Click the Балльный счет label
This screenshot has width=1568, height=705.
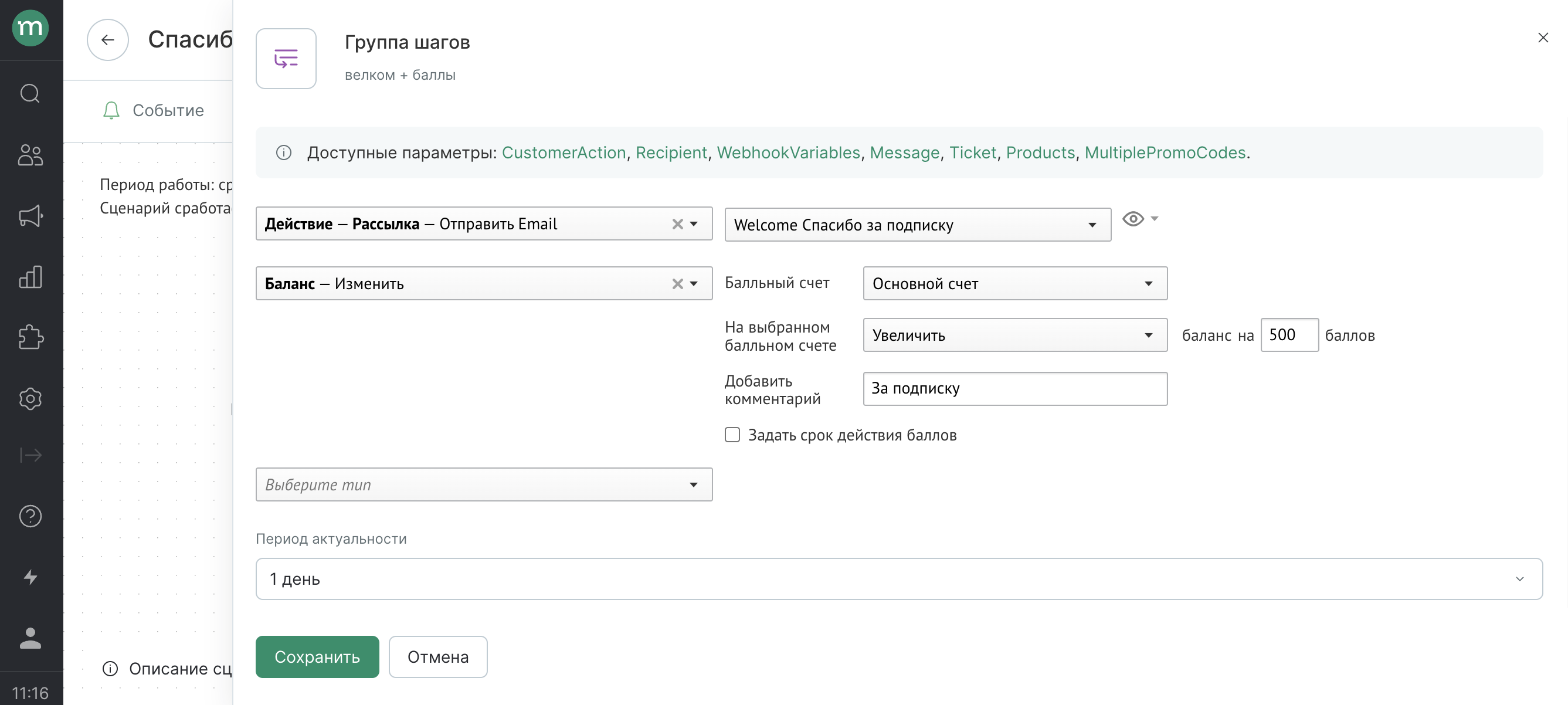click(x=777, y=283)
